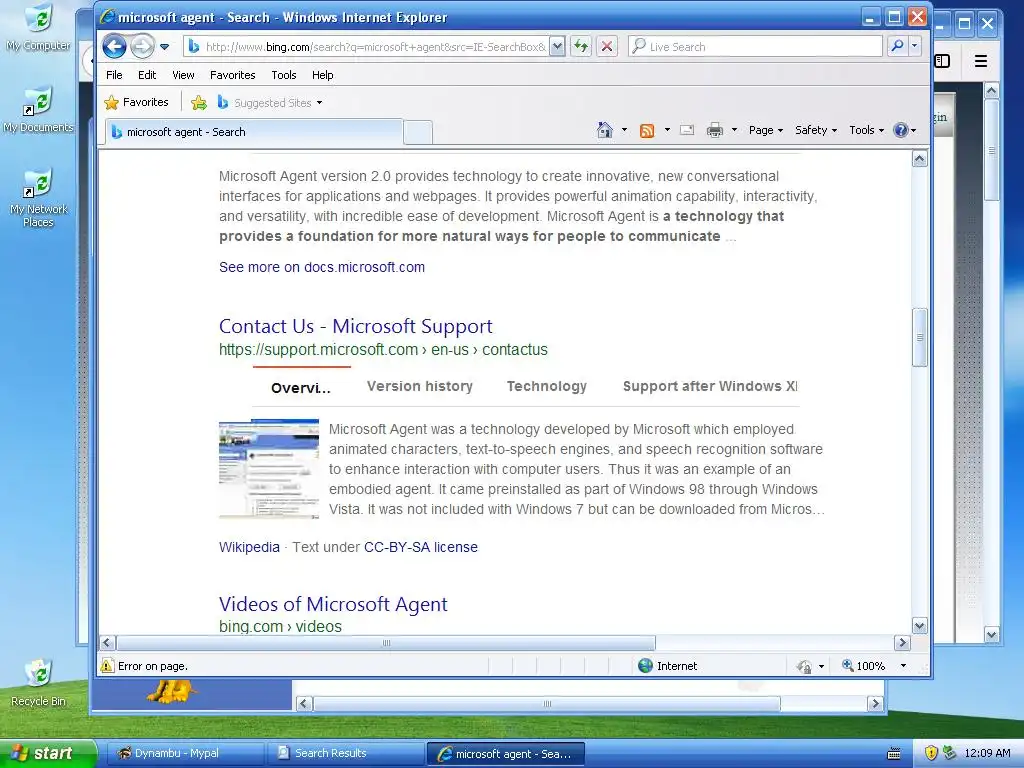This screenshot has width=1024, height=768.
Task: Click the sidebar icon in the background window
Action: (942, 61)
